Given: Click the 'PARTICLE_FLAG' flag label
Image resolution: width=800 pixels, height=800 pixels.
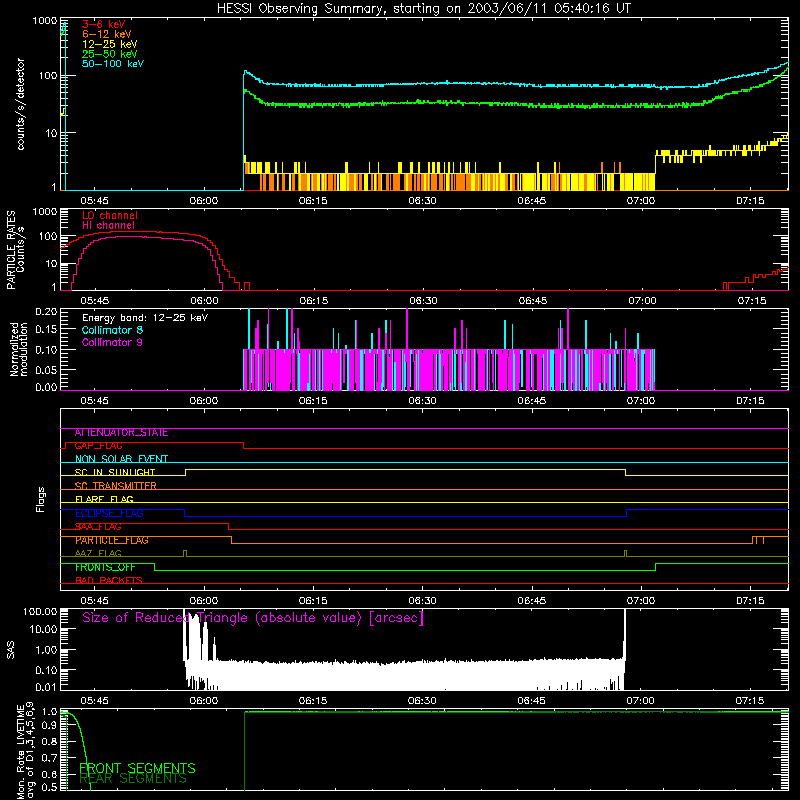Looking at the screenshot, I should pos(112,540).
